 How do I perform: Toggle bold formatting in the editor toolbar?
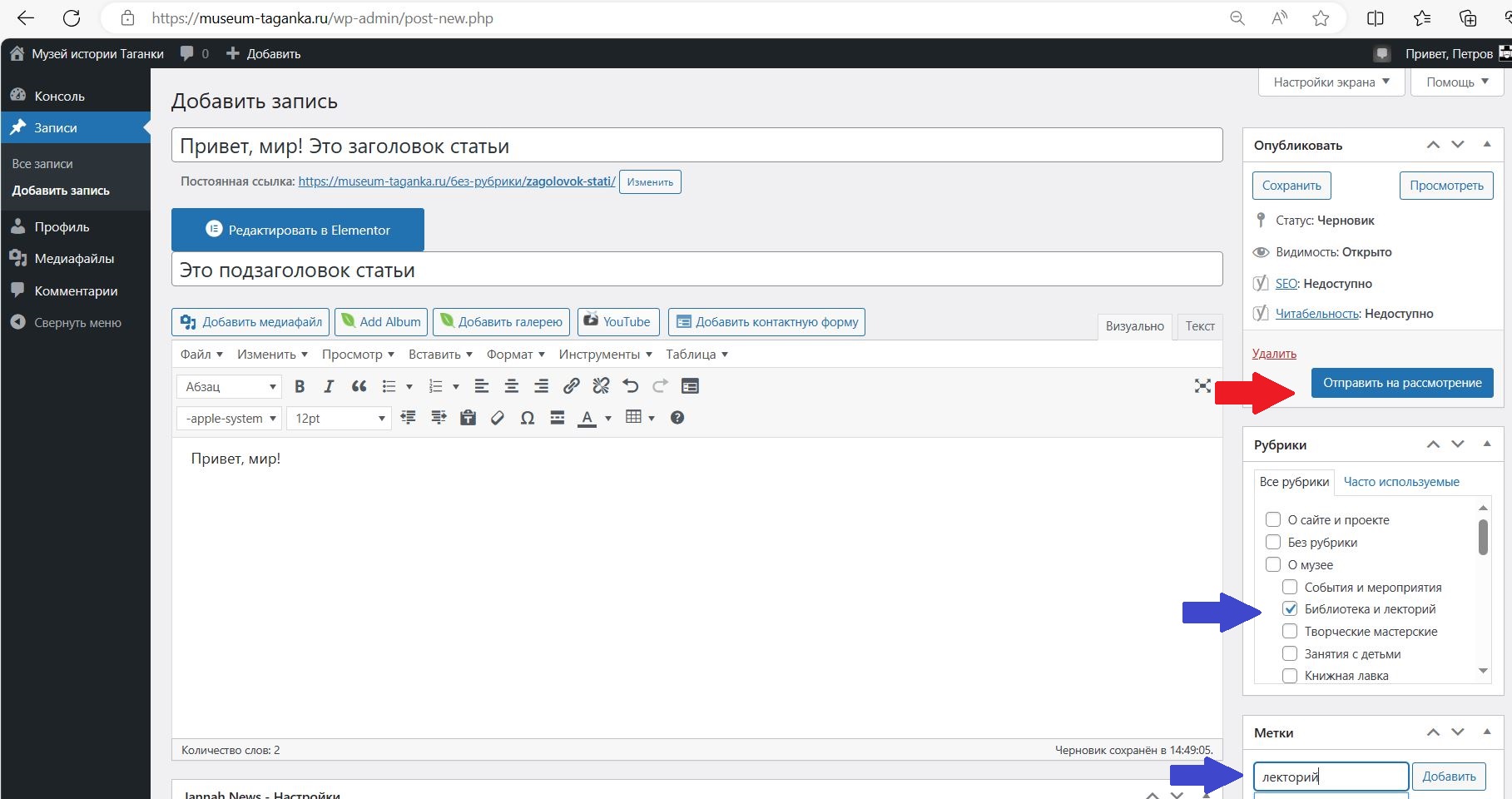coord(300,386)
